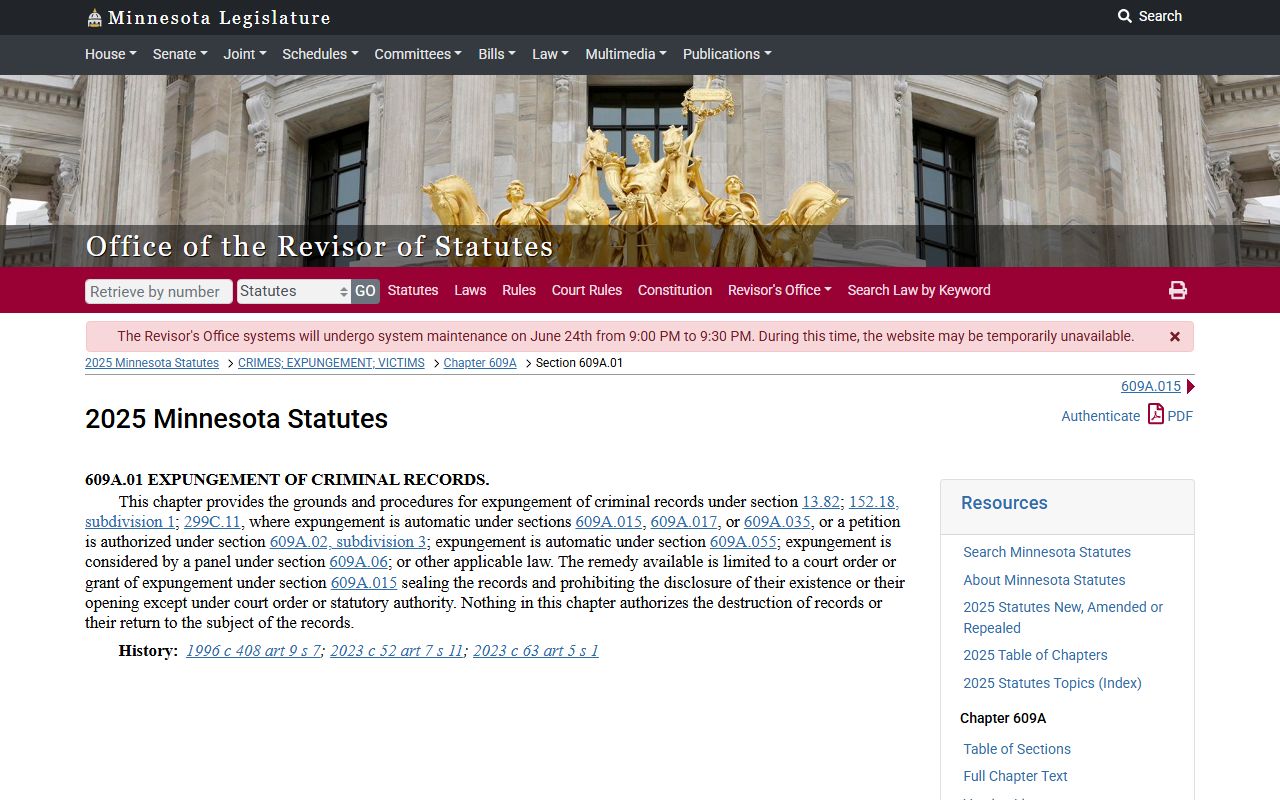Follow the CRIMES; EXPUNGEMENT; VICTIMS breadcrumb
The height and width of the screenshot is (800, 1280).
(331, 363)
